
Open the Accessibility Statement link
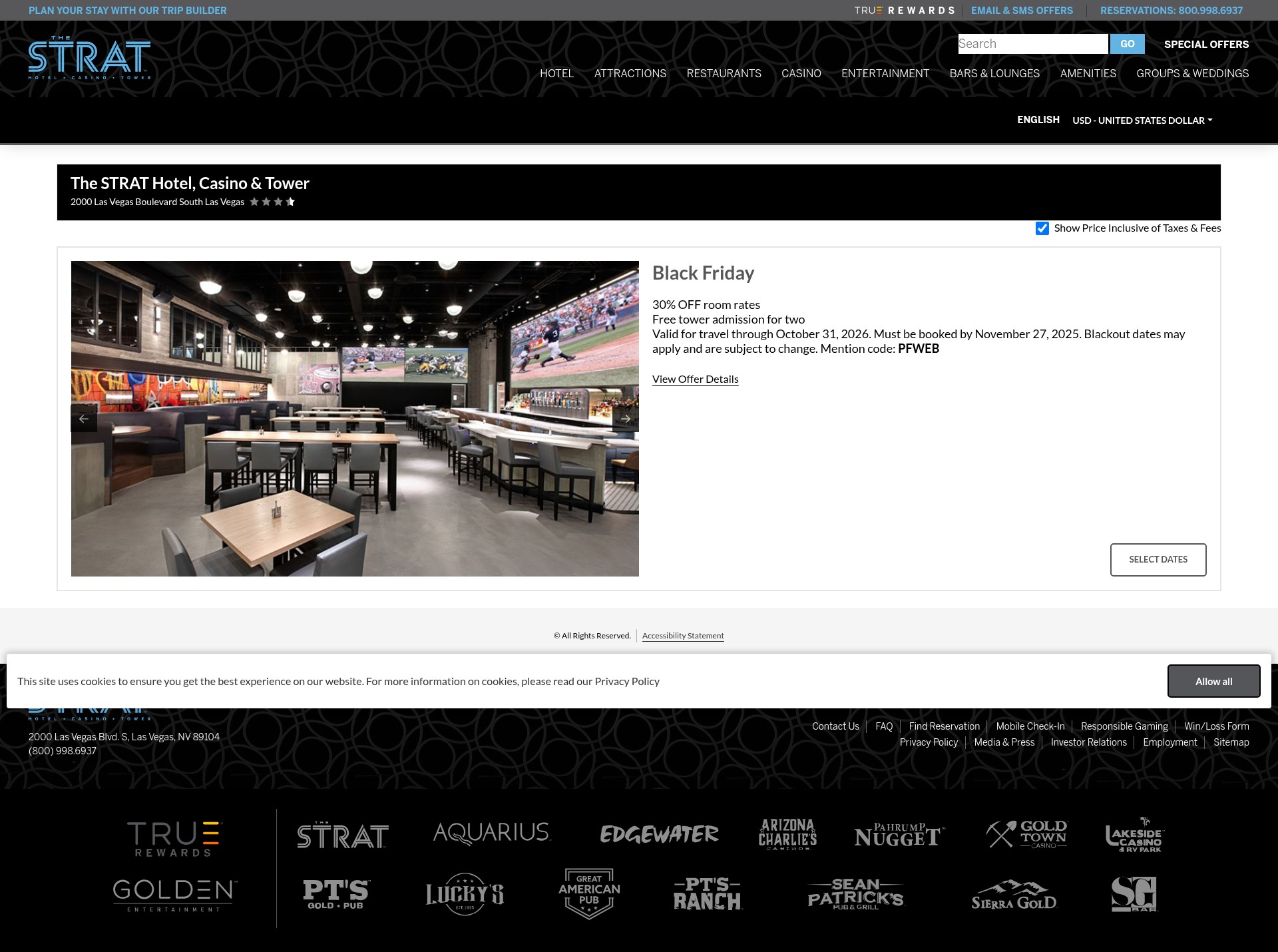(x=683, y=636)
